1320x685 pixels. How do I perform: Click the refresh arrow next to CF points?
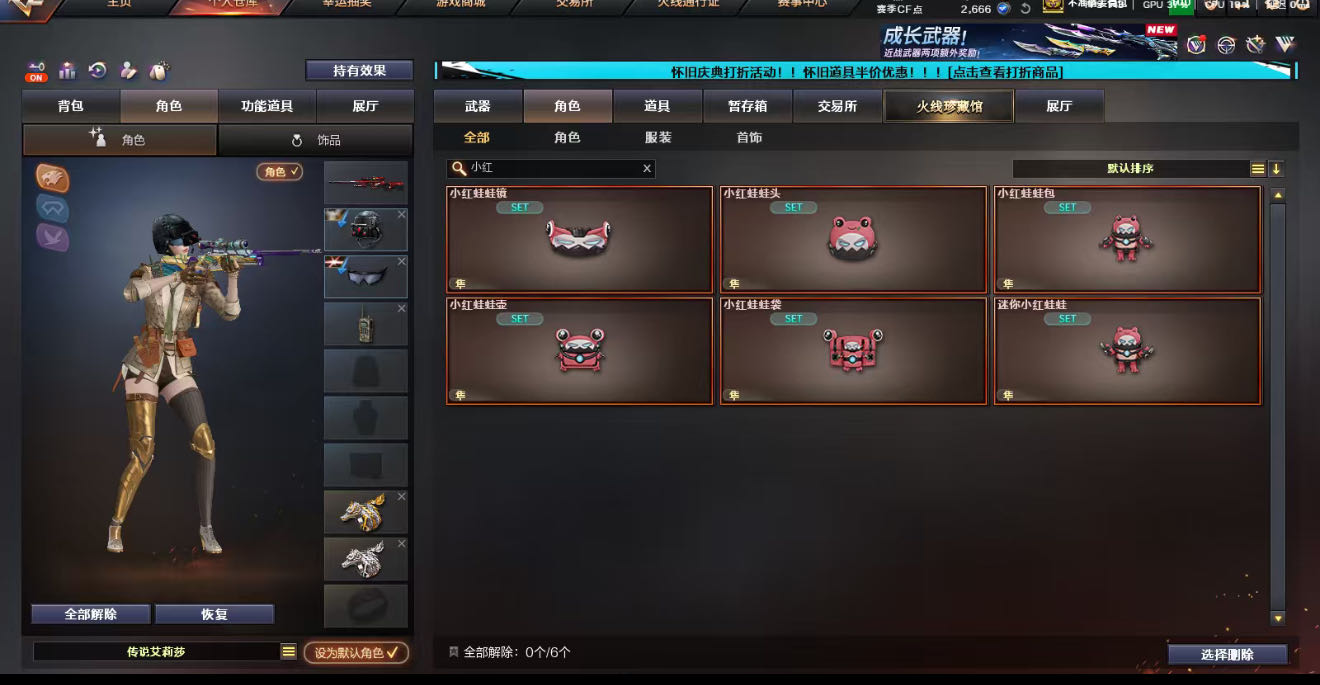pyautogui.click(x=1025, y=8)
